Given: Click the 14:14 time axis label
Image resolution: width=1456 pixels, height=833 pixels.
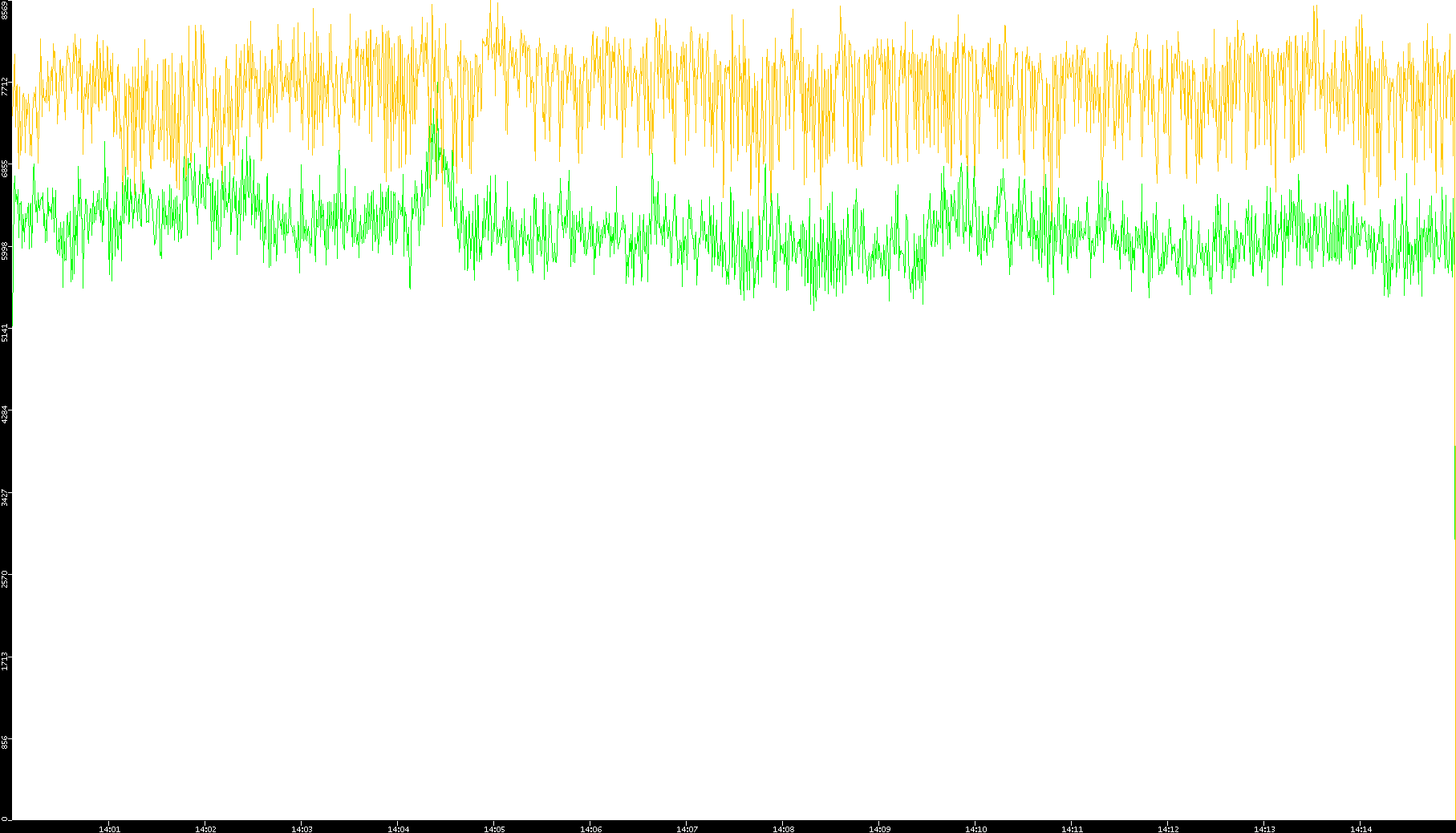Looking at the screenshot, I should [x=1361, y=829].
